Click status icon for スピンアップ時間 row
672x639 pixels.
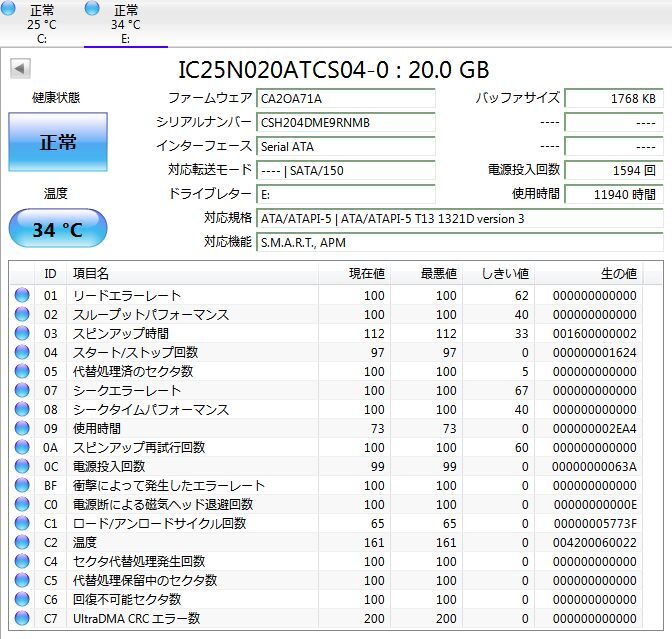point(22,334)
